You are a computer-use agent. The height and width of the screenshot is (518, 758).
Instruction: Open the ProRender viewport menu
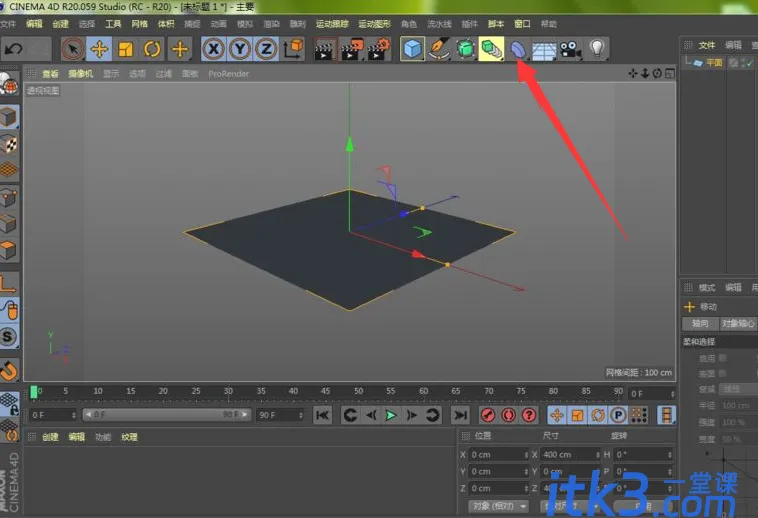[228, 73]
